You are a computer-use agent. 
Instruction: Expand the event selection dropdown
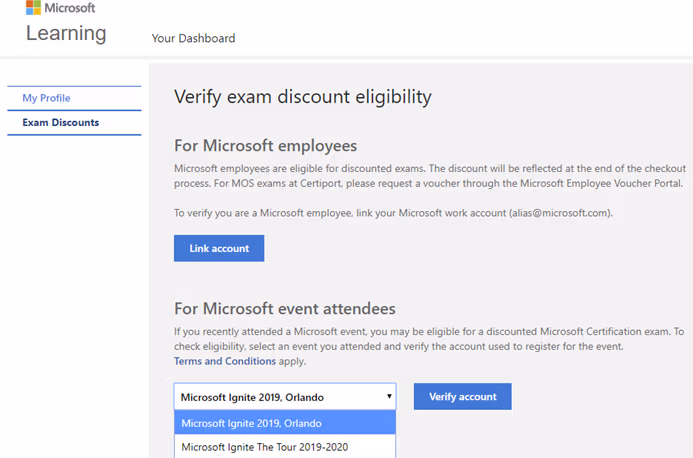pos(285,397)
